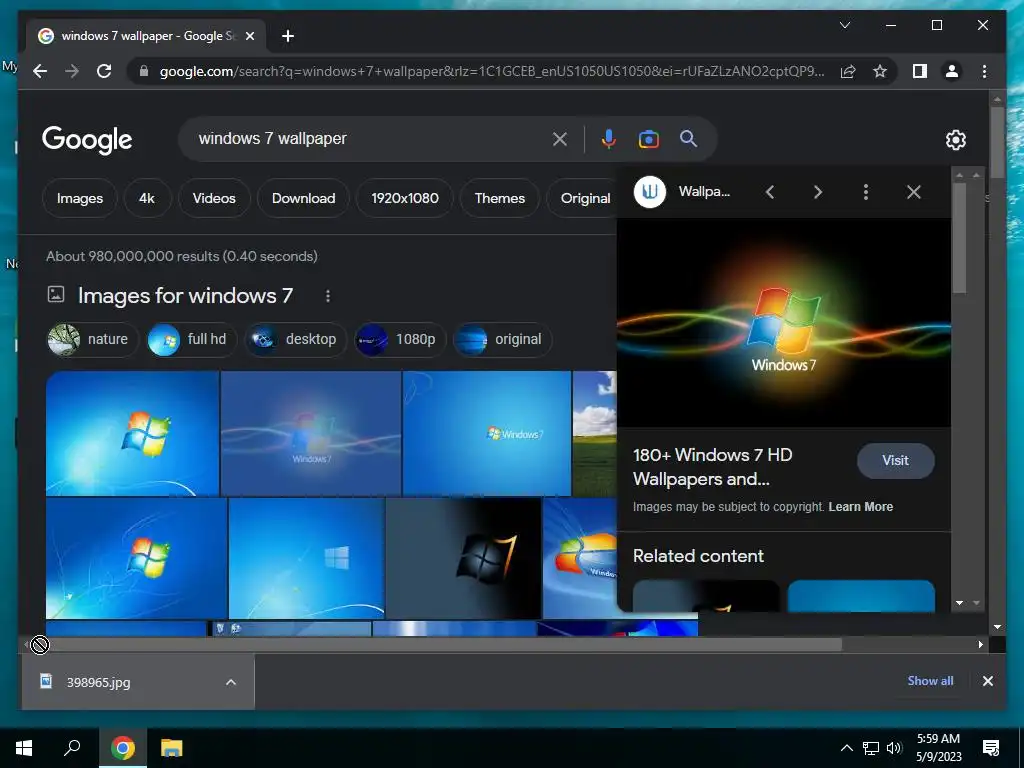Image resolution: width=1024 pixels, height=768 pixels.
Task: Open a new tab with the plus button
Action: pos(288,36)
